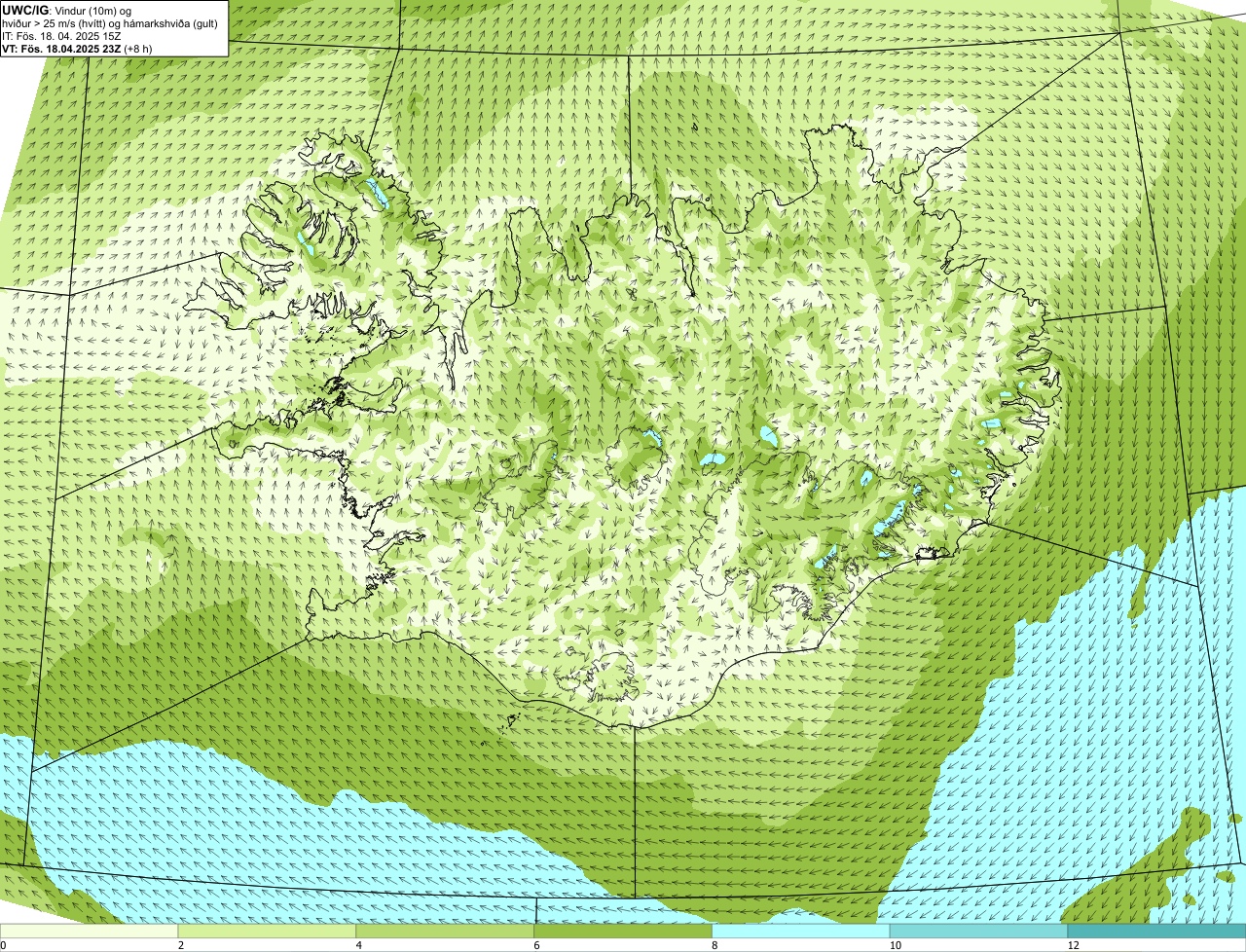Click the 10–12 turquoise color bar segment
Screen dimensions: 1246x952
pos(979,932)
